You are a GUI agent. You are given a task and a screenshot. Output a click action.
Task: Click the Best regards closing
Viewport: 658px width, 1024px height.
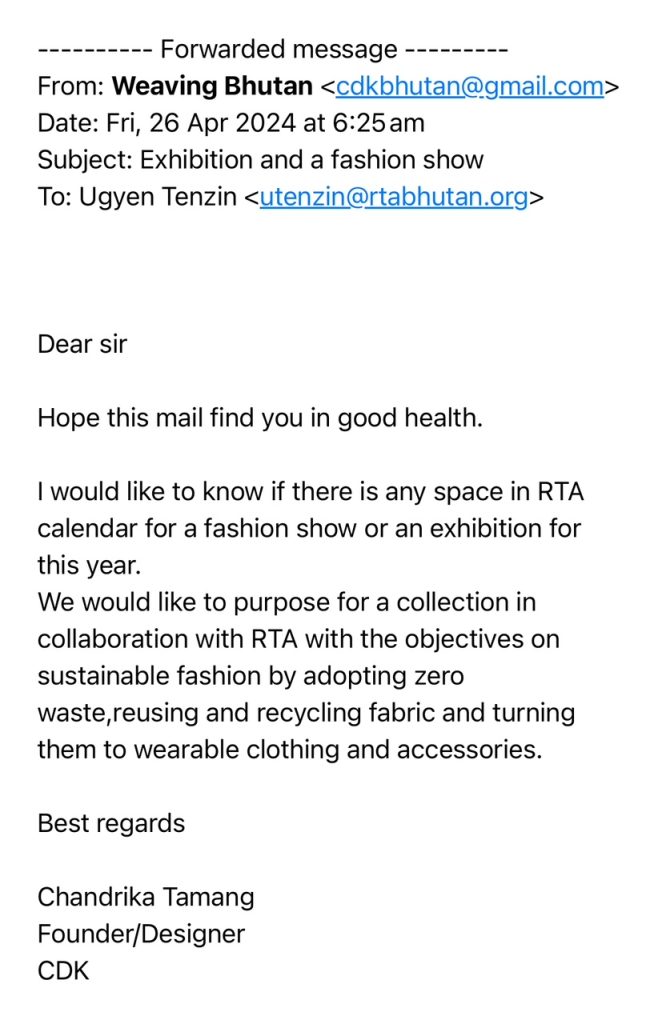point(112,824)
